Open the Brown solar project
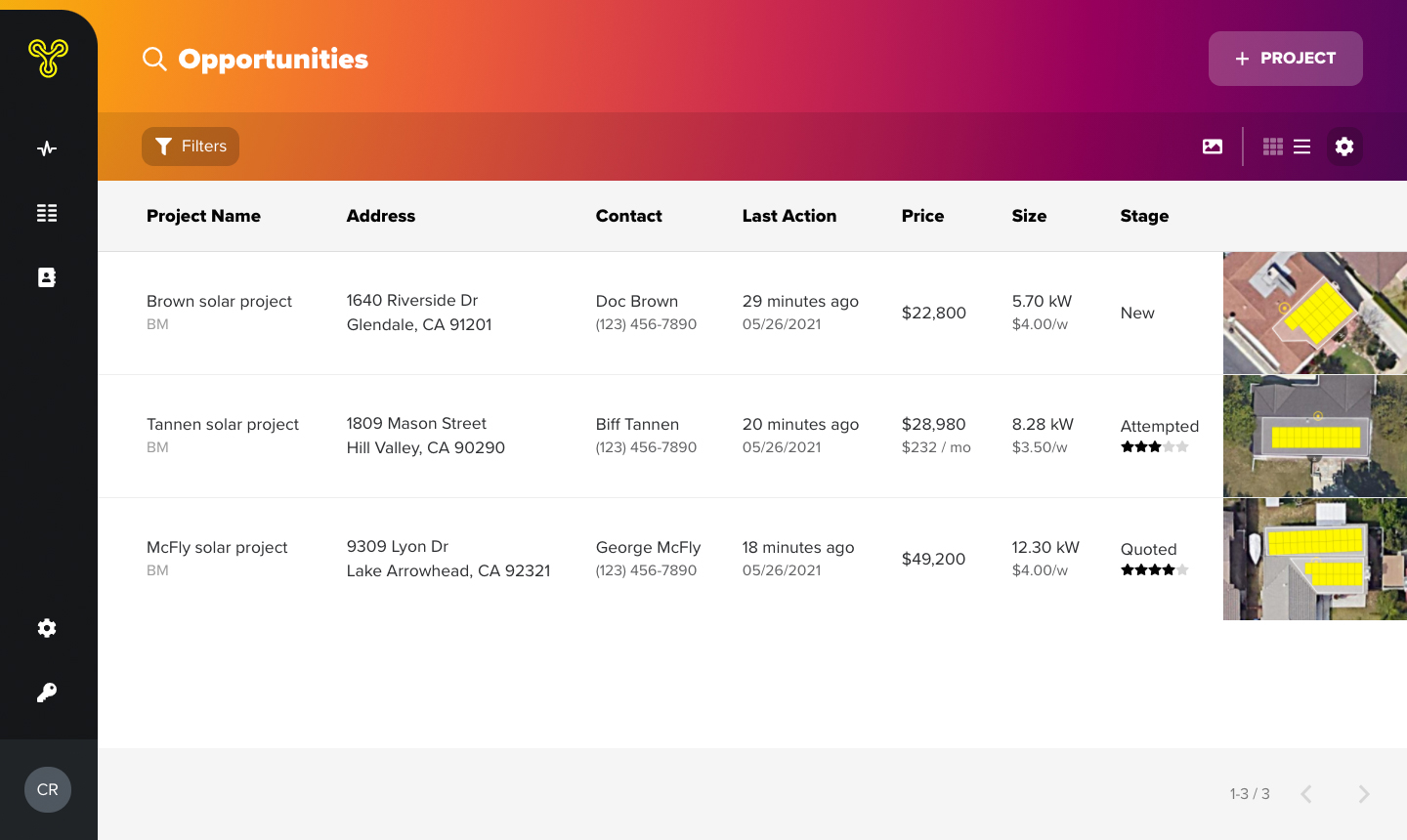 coord(219,302)
